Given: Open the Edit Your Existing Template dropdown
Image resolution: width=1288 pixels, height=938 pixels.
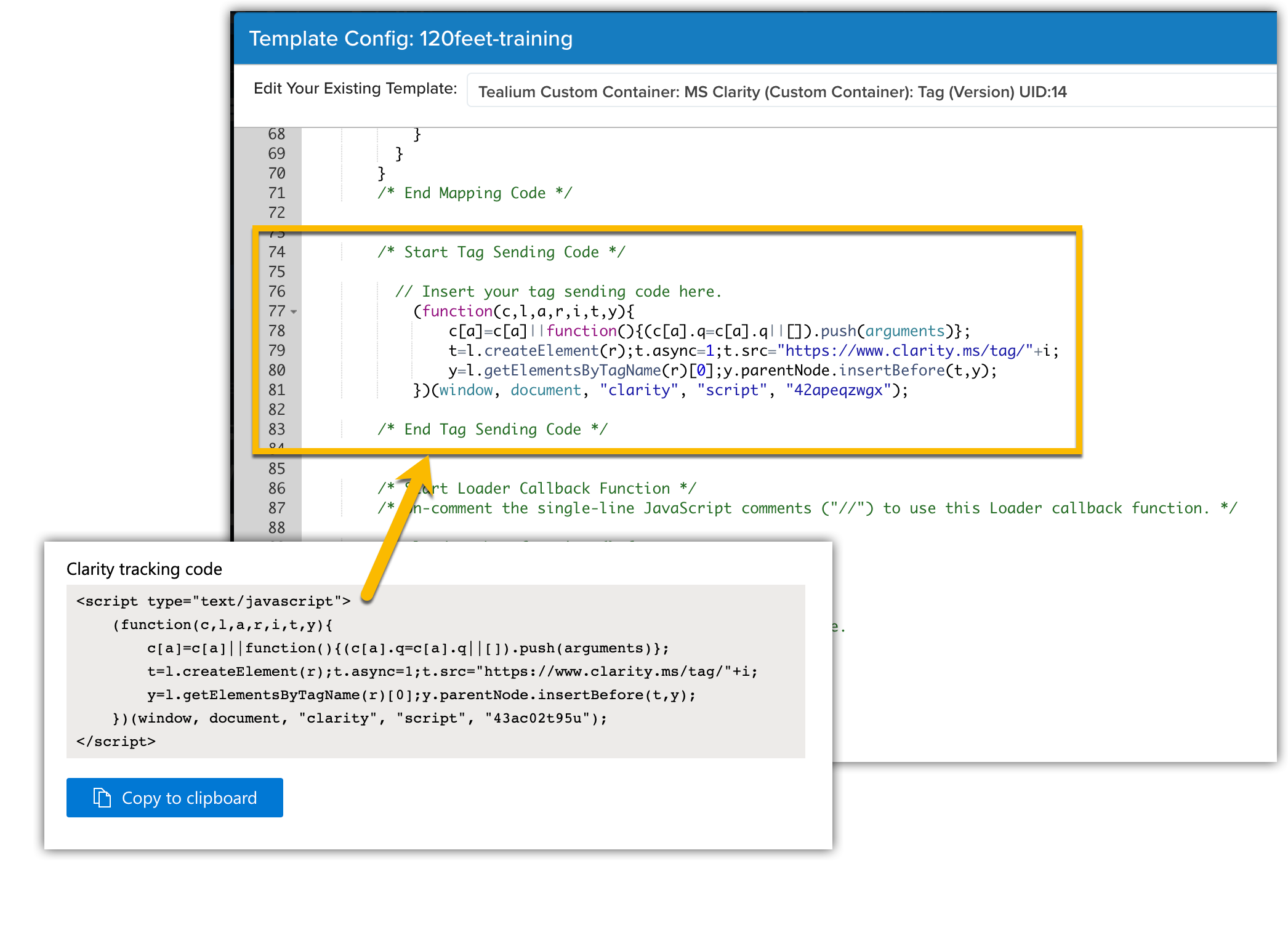Looking at the screenshot, I should click(x=872, y=91).
